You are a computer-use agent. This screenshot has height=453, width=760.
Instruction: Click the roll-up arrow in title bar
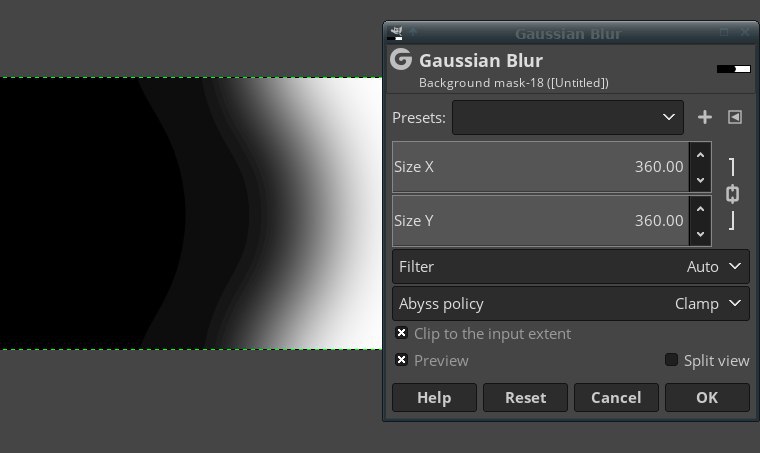tap(413, 32)
